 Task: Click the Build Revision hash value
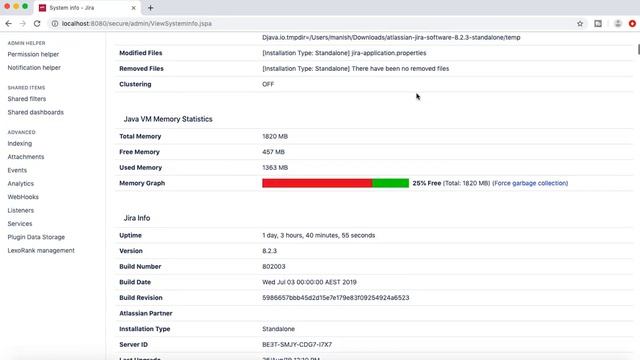coord(336,298)
